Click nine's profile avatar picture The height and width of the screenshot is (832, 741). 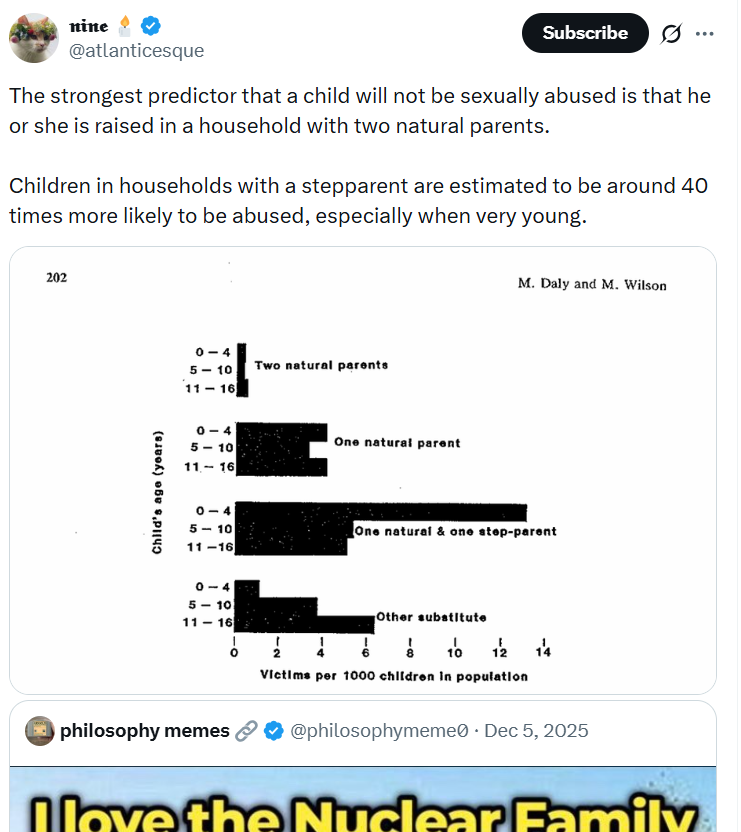coord(33,37)
